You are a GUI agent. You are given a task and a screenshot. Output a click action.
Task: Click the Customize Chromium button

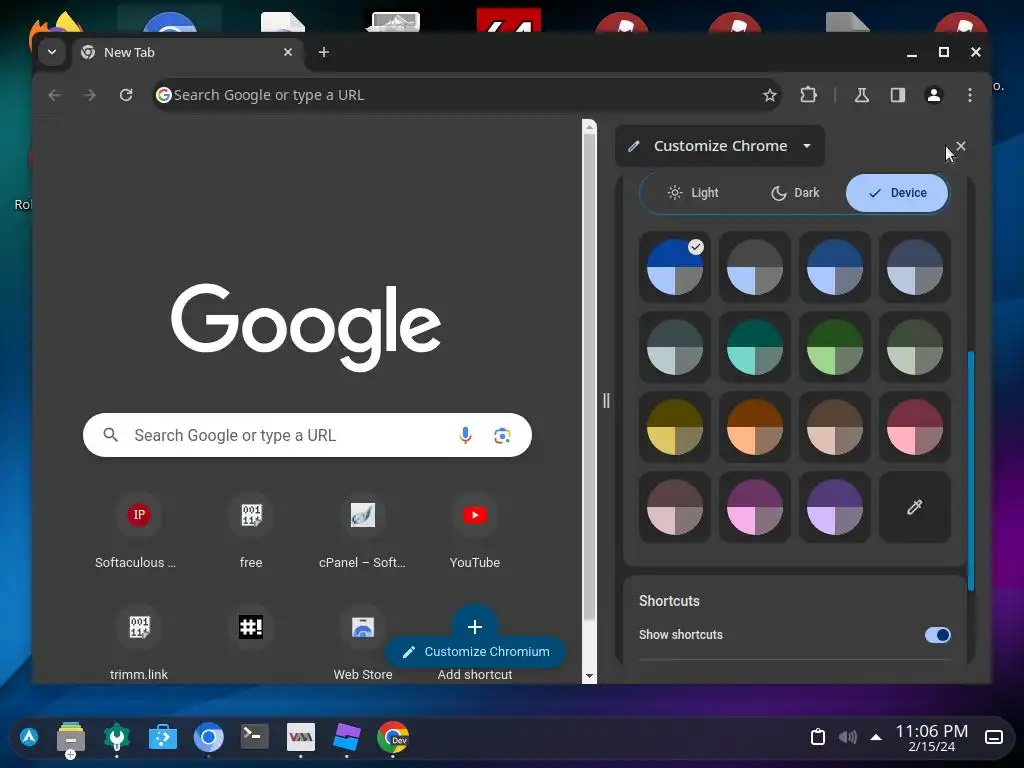(475, 652)
